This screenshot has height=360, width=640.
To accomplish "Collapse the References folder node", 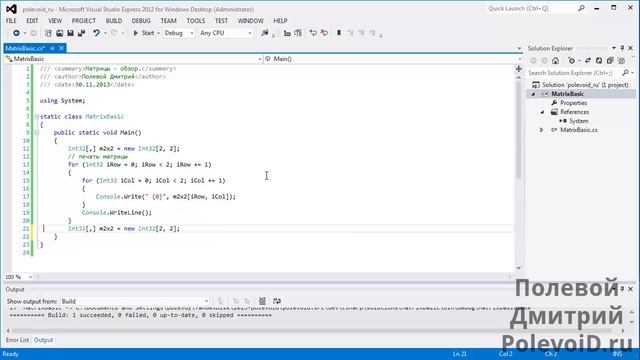I will point(542,112).
